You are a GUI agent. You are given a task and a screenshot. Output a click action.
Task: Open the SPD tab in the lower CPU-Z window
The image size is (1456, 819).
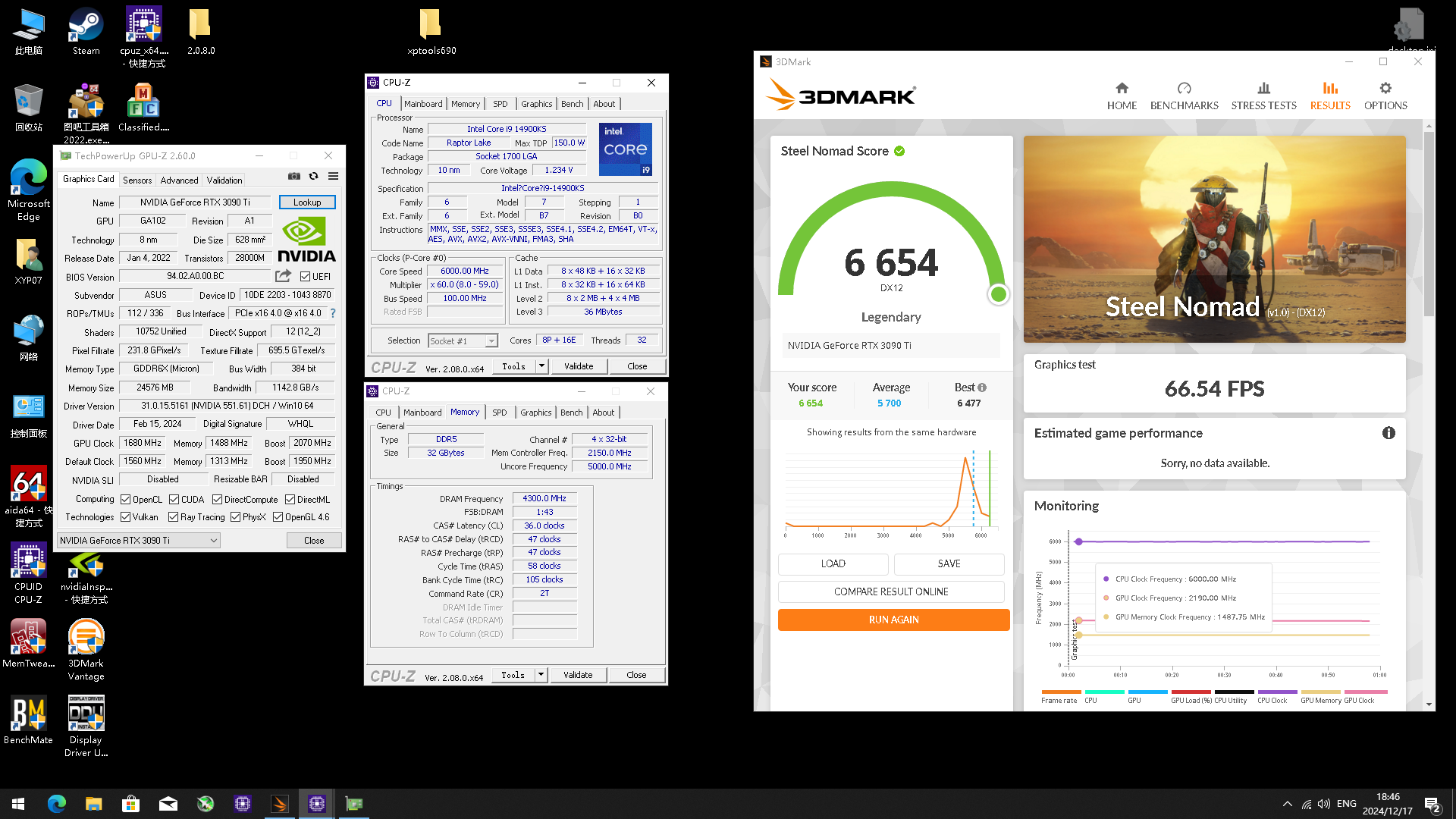(x=500, y=413)
